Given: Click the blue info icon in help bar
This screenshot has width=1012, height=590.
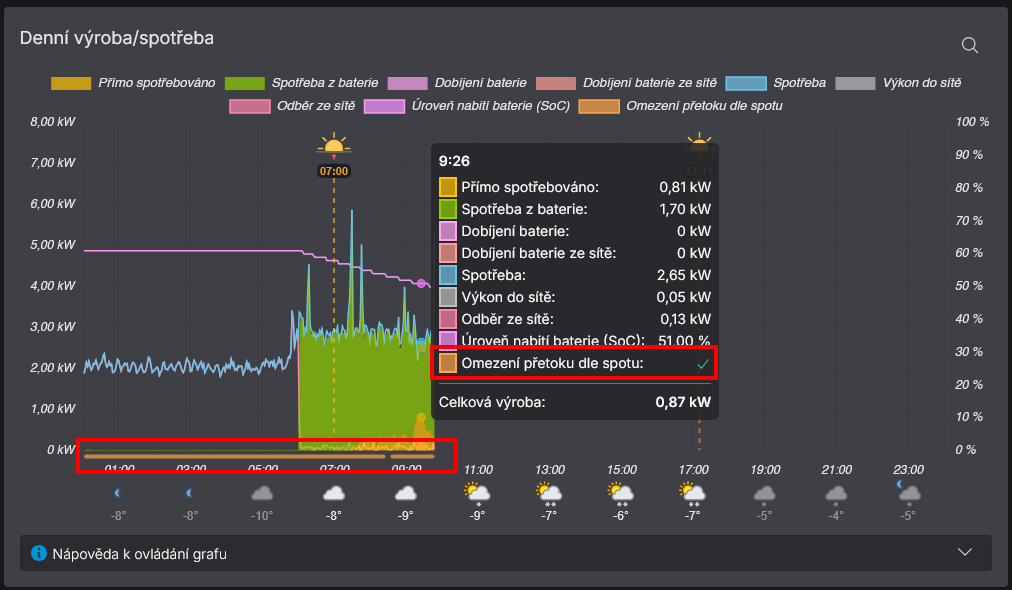Looking at the screenshot, I should (x=39, y=553).
